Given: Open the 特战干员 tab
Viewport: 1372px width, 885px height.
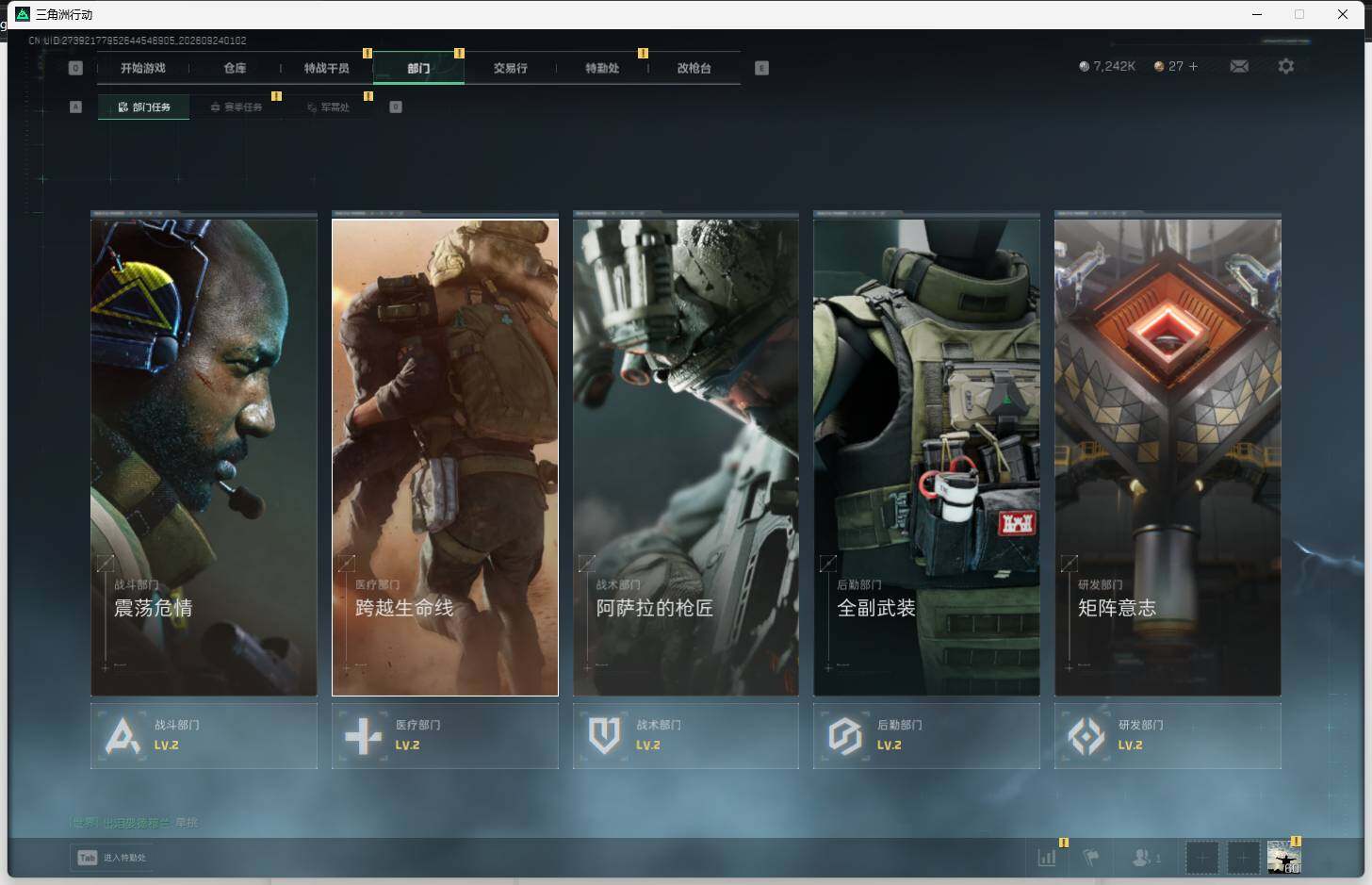Looking at the screenshot, I should click(x=326, y=68).
